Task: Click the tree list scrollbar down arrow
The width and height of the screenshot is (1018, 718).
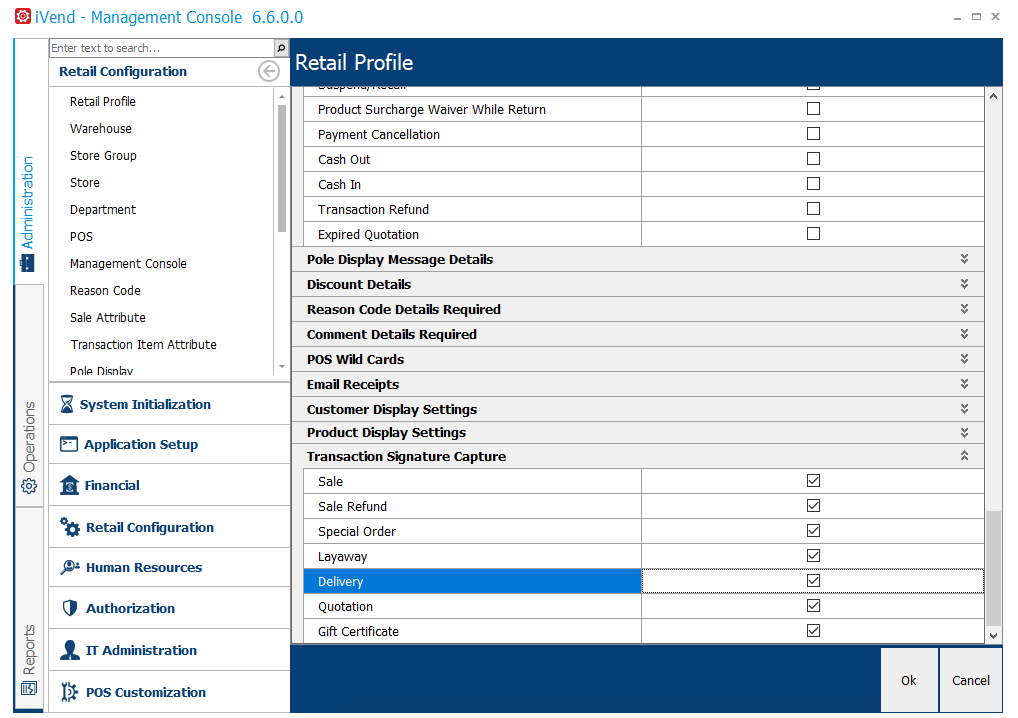Action: 282,366
